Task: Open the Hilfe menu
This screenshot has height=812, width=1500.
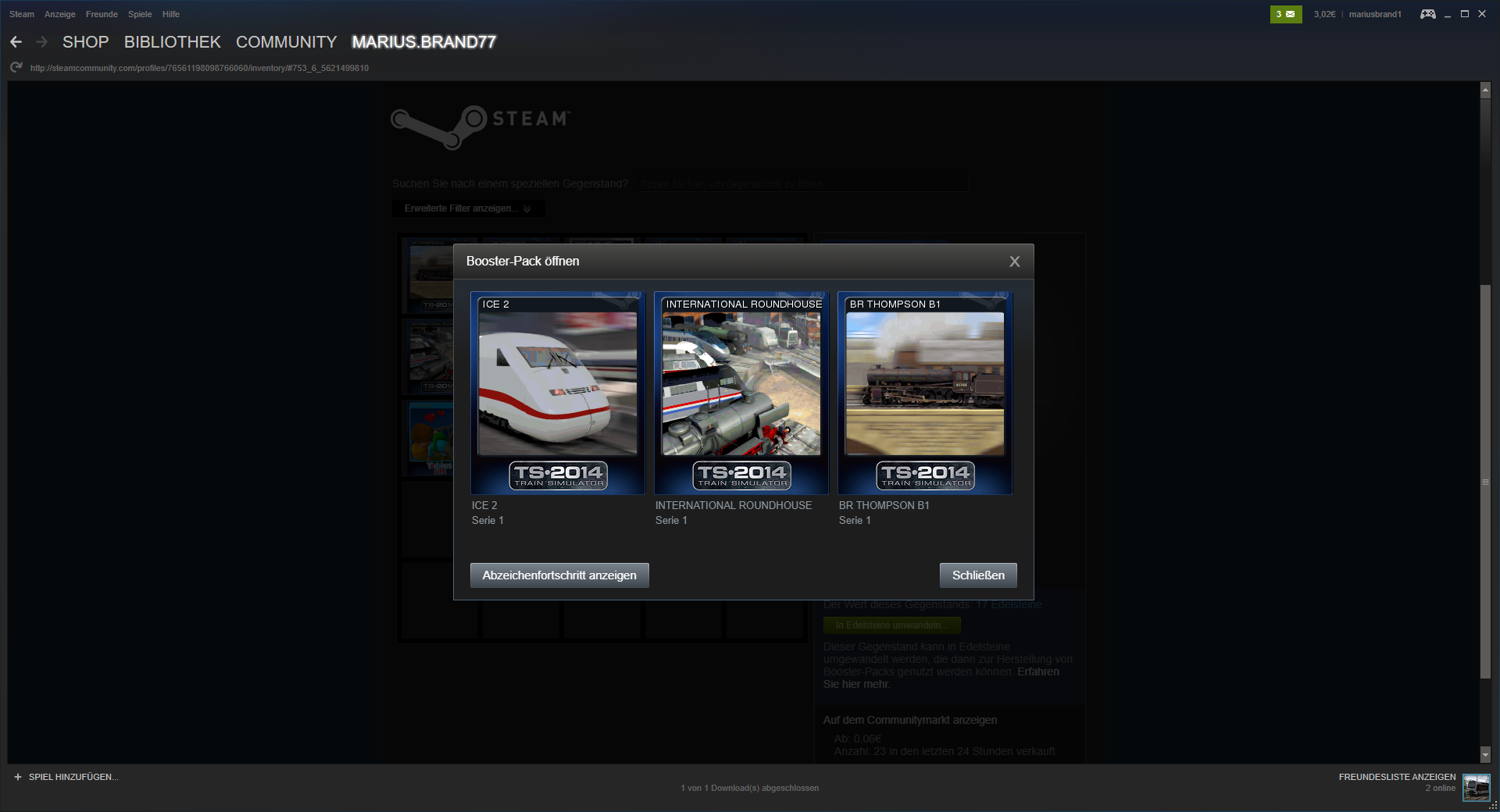Action: point(171,14)
